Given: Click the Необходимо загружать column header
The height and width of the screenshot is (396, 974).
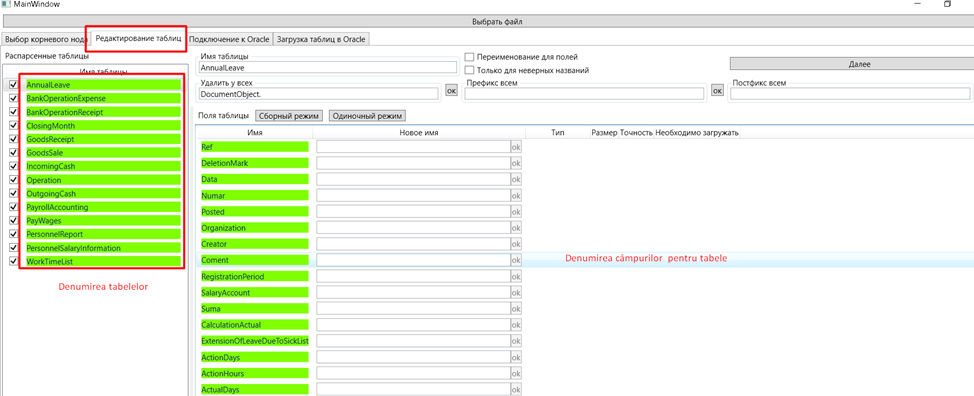Looking at the screenshot, I should point(697,133).
